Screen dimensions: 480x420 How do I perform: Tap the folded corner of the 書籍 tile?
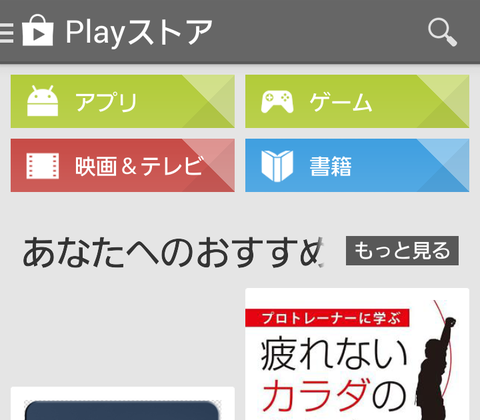coord(443,165)
